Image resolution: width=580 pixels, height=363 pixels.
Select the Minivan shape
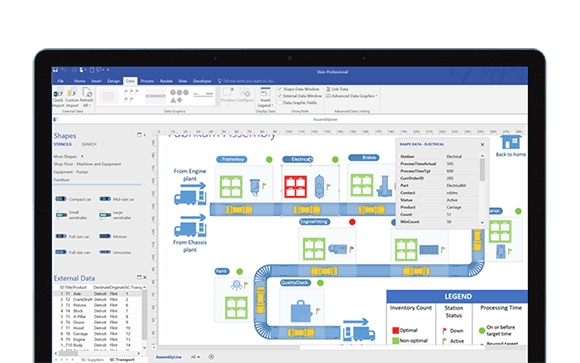coord(113,236)
